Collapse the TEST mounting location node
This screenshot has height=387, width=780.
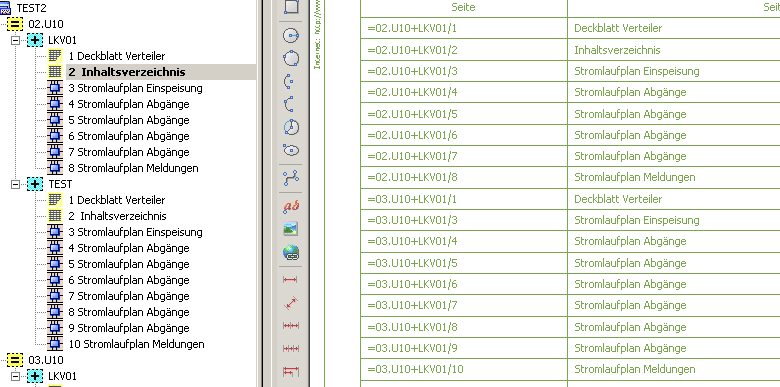pyautogui.click(x=16, y=184)
